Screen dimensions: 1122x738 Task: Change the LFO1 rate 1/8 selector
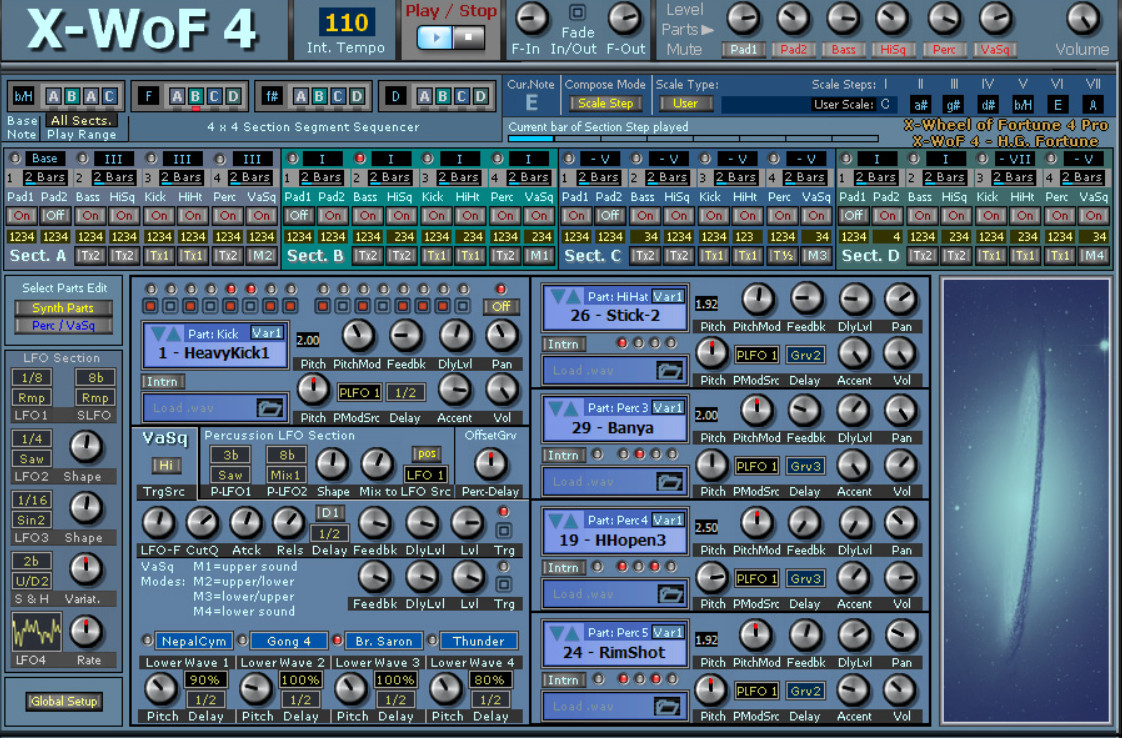31,377
